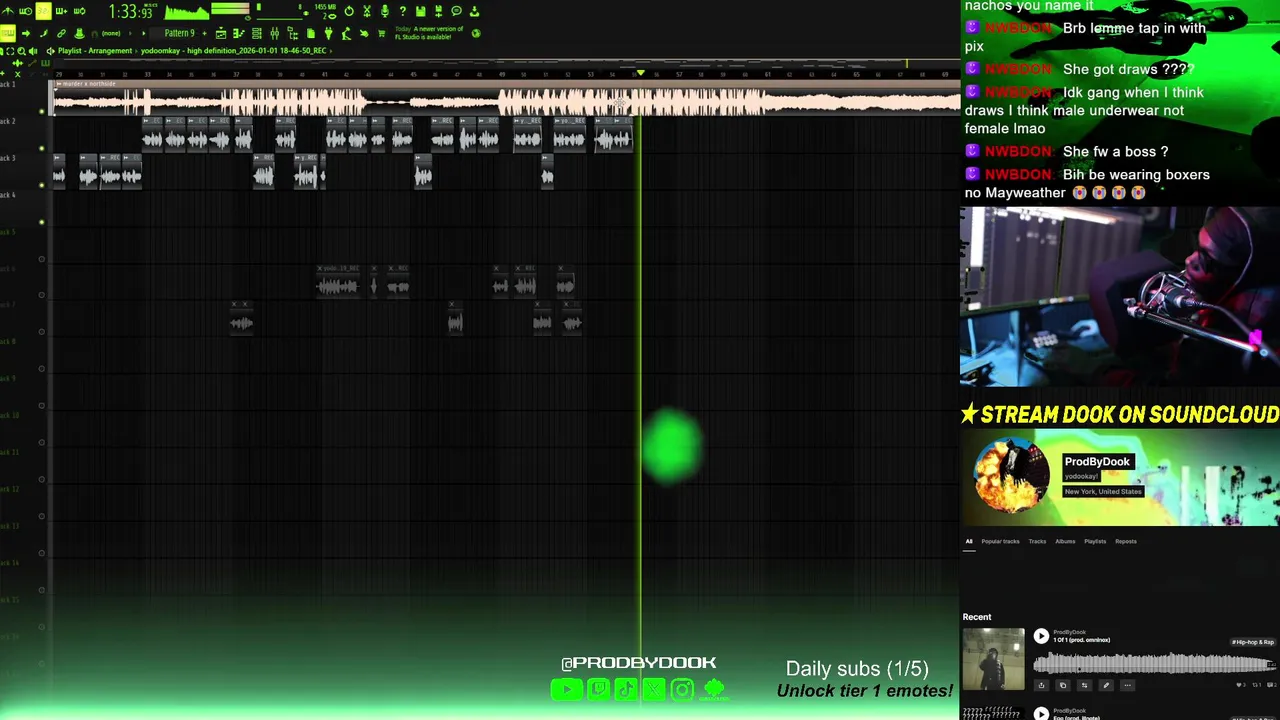Open help with the question mark icon
Image resolution: width=1280 pixels, height=720 pixels.
403,11
